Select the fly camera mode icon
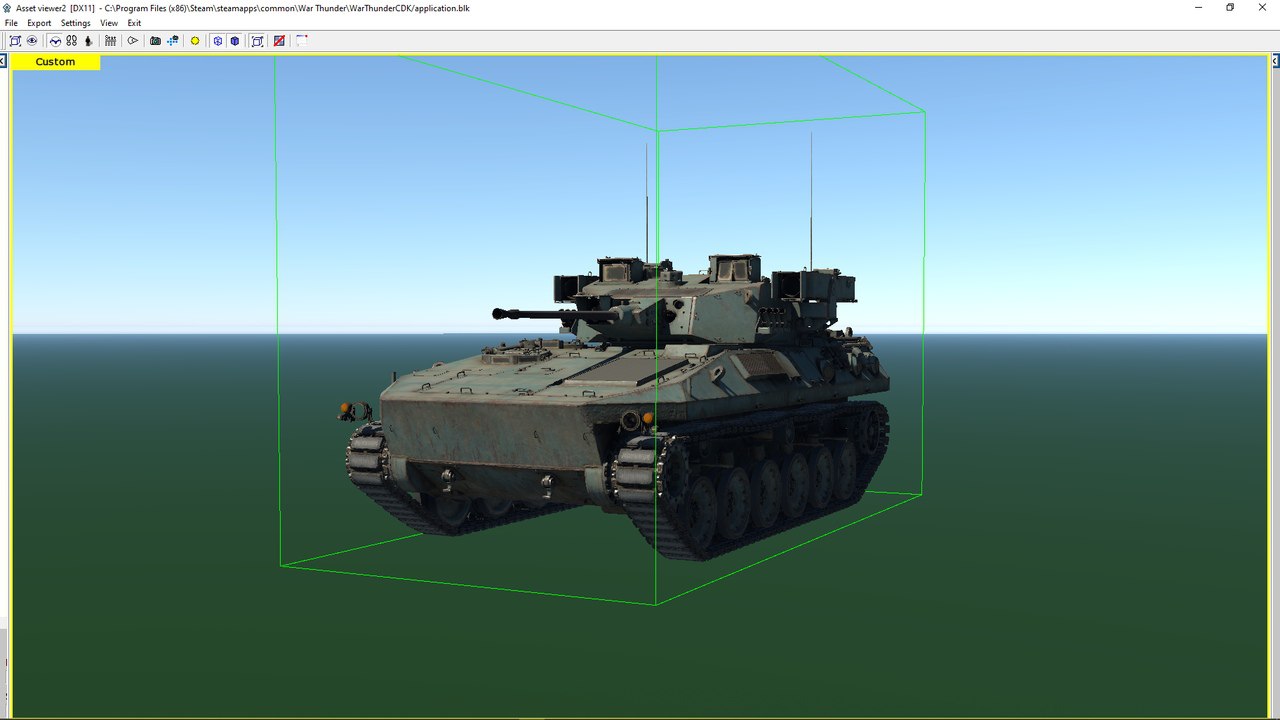Screen dimensions: 1280x720 (x=55, y=41)
